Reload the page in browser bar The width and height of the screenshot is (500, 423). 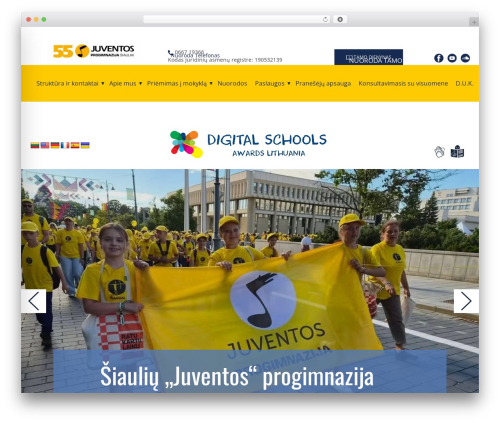[325, 19]
